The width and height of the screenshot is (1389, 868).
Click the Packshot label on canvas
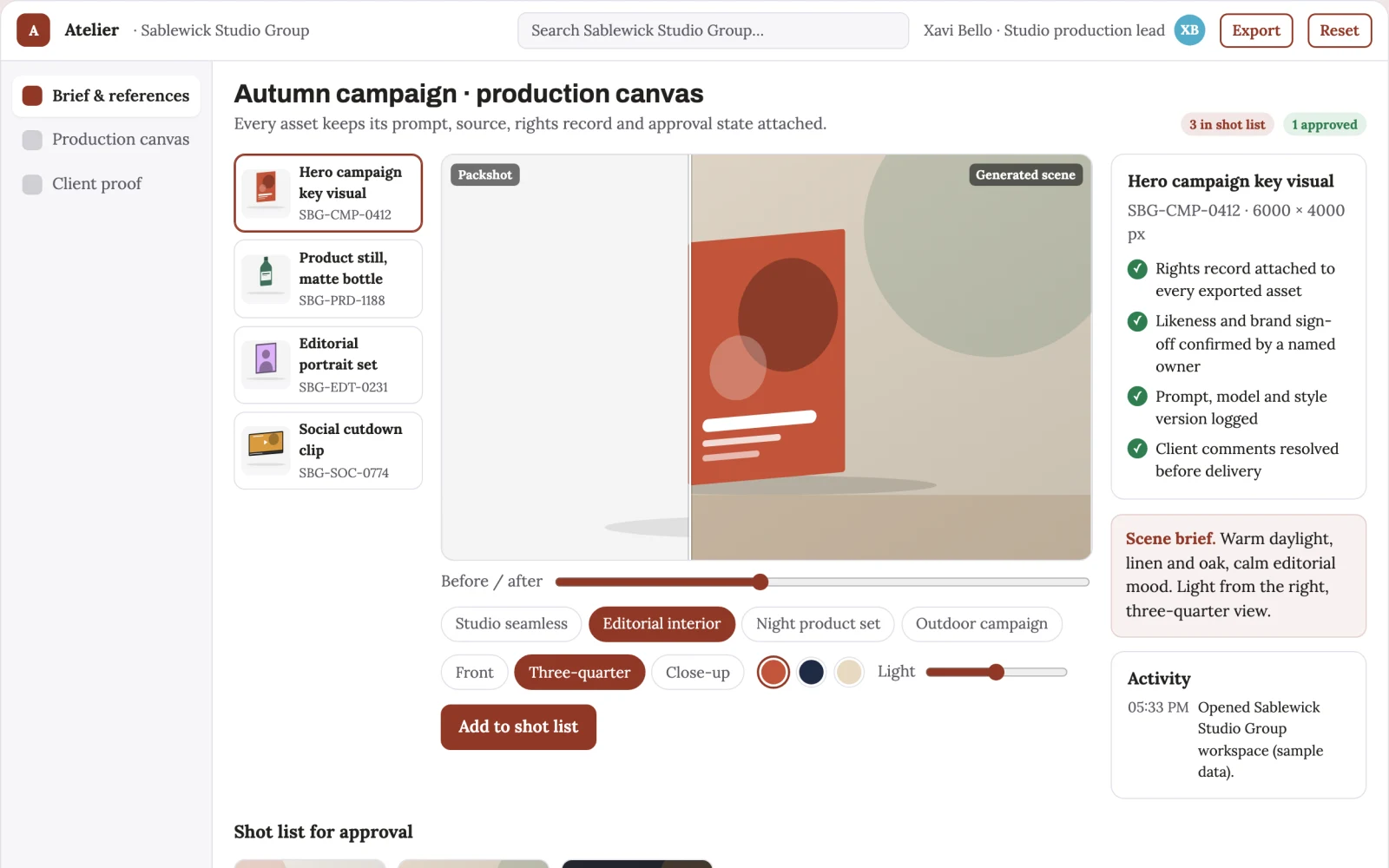485,175
